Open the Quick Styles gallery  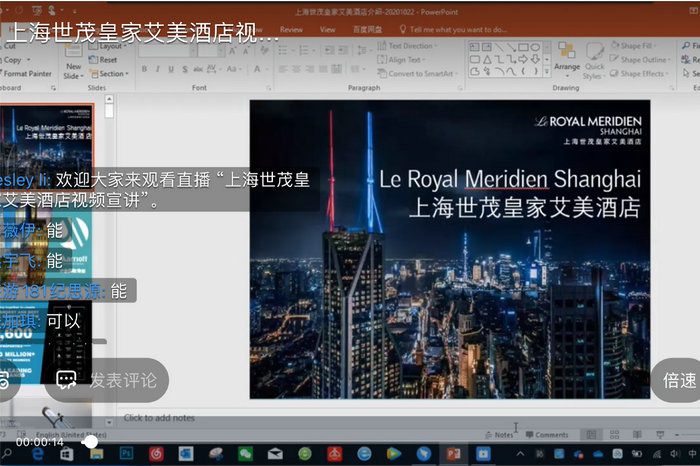[x=594, y=62]
